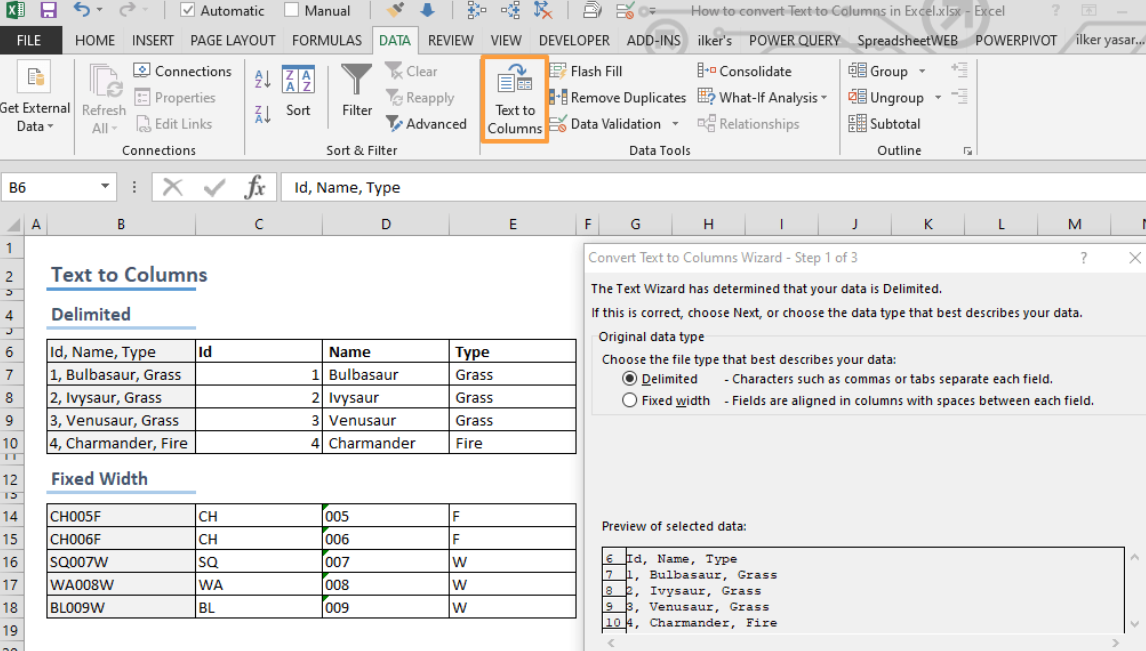1146x651 pixels.
Task: Open the Outline dialog launcher
Action: [968, 151]
